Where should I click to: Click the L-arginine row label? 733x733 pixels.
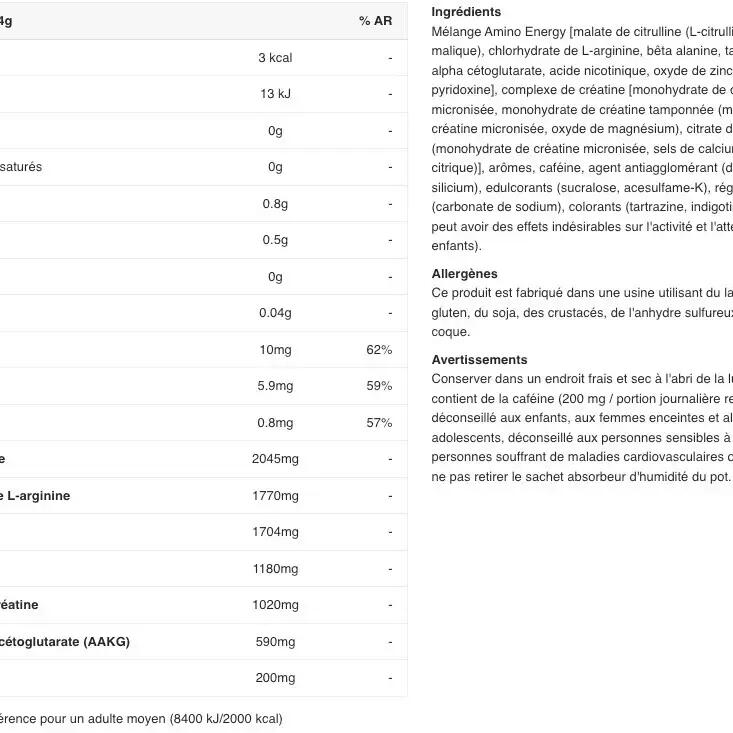tap(38, 495)
